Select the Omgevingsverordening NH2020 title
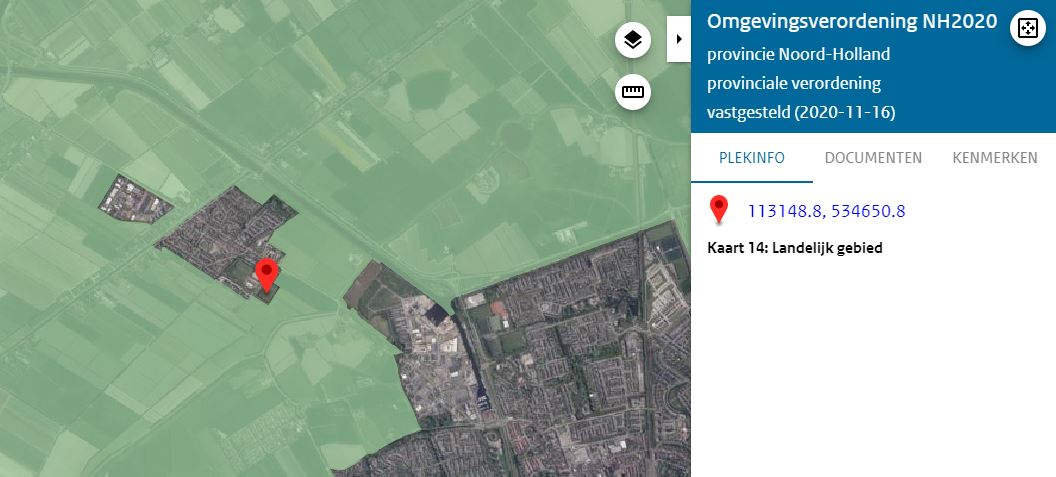 (x=852, y=22)
